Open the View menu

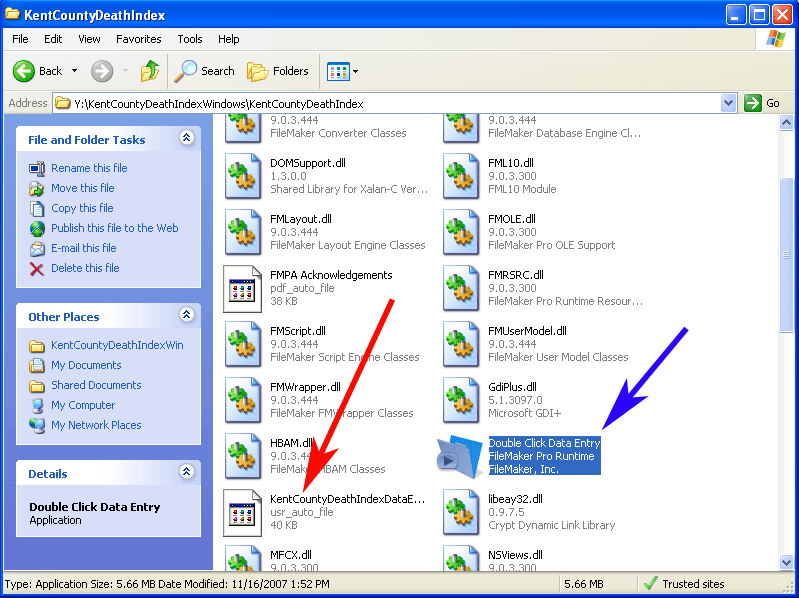pyautogui.click(x=89, y=39)
